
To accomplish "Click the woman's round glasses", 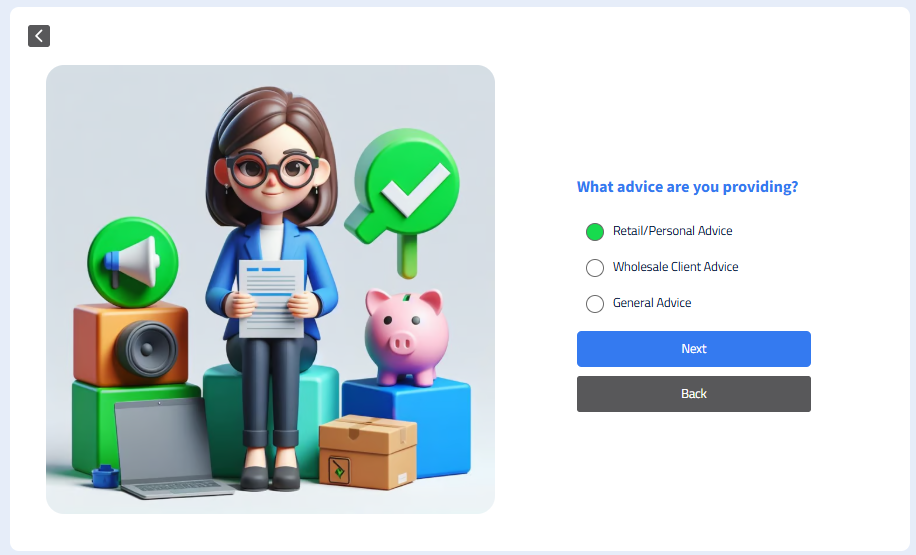I will 271,169.
